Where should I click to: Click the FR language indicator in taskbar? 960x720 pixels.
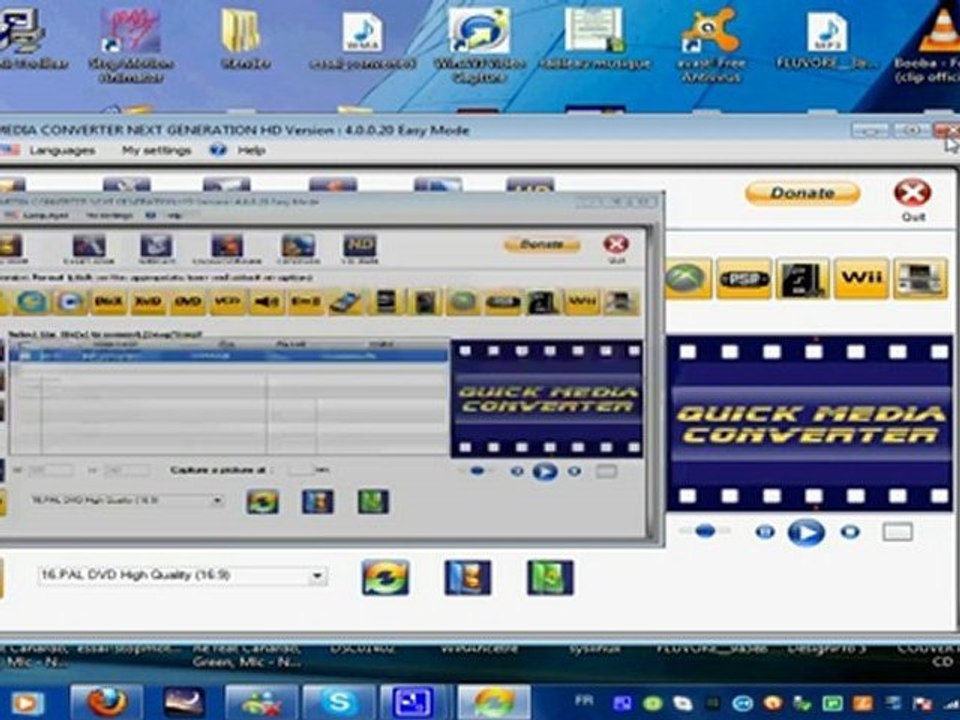coord(584,700)
